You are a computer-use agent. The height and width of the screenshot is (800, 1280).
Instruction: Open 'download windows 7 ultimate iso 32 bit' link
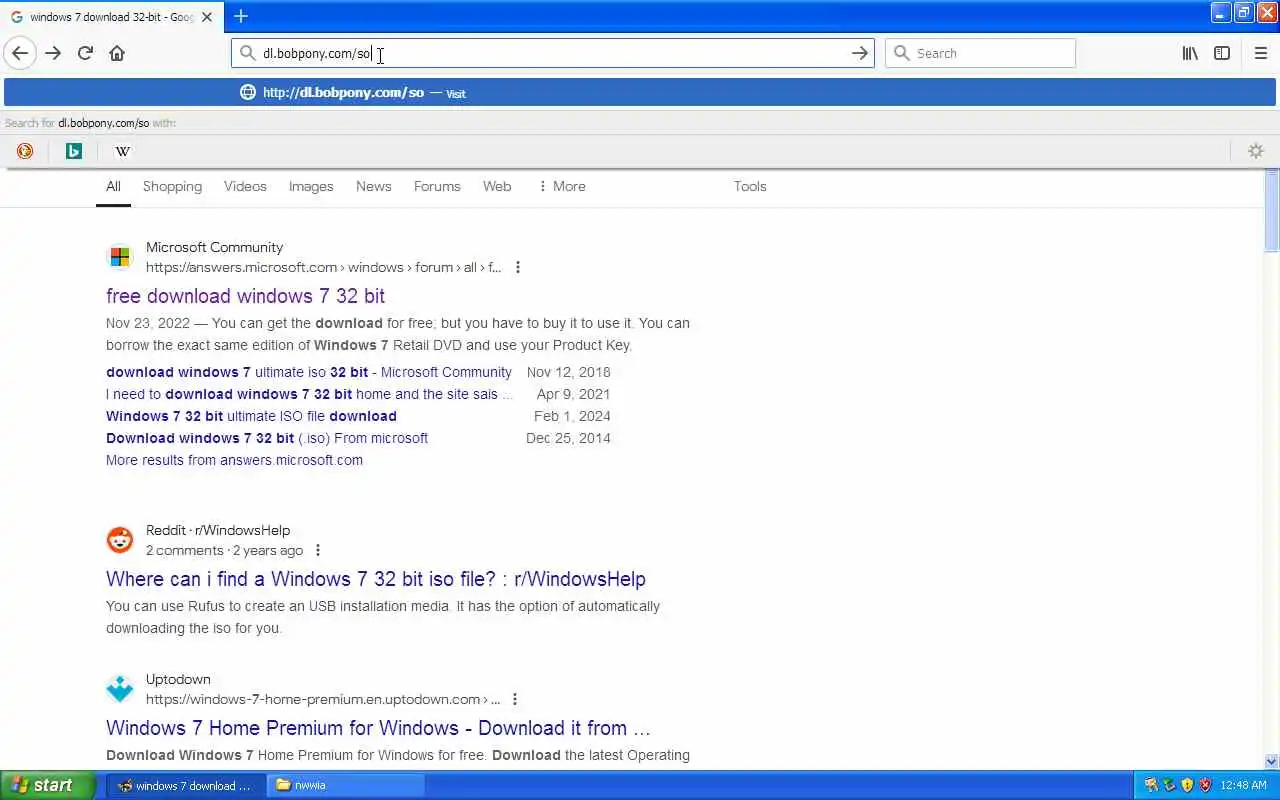309,372
